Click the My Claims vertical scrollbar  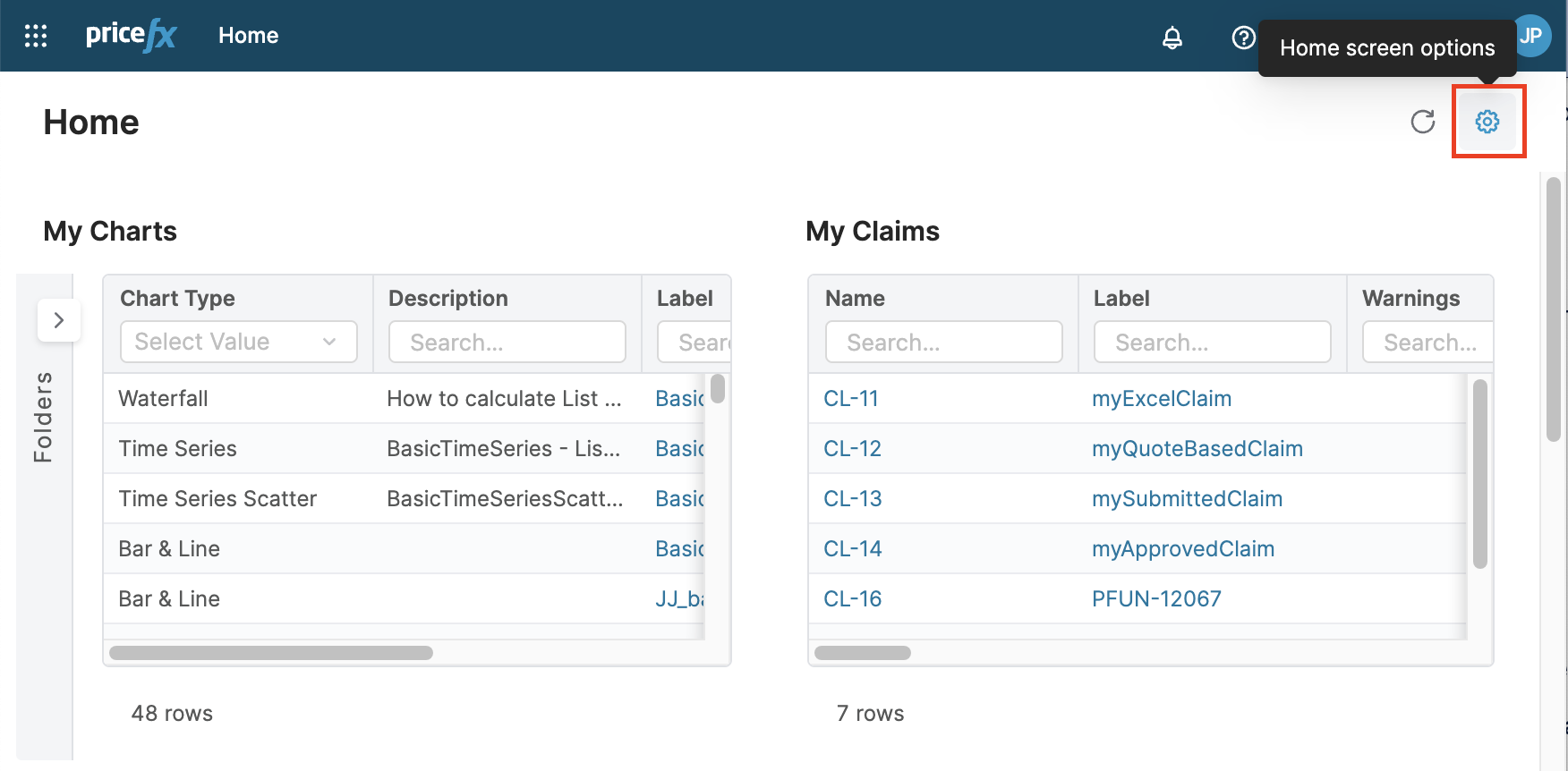1479,474
